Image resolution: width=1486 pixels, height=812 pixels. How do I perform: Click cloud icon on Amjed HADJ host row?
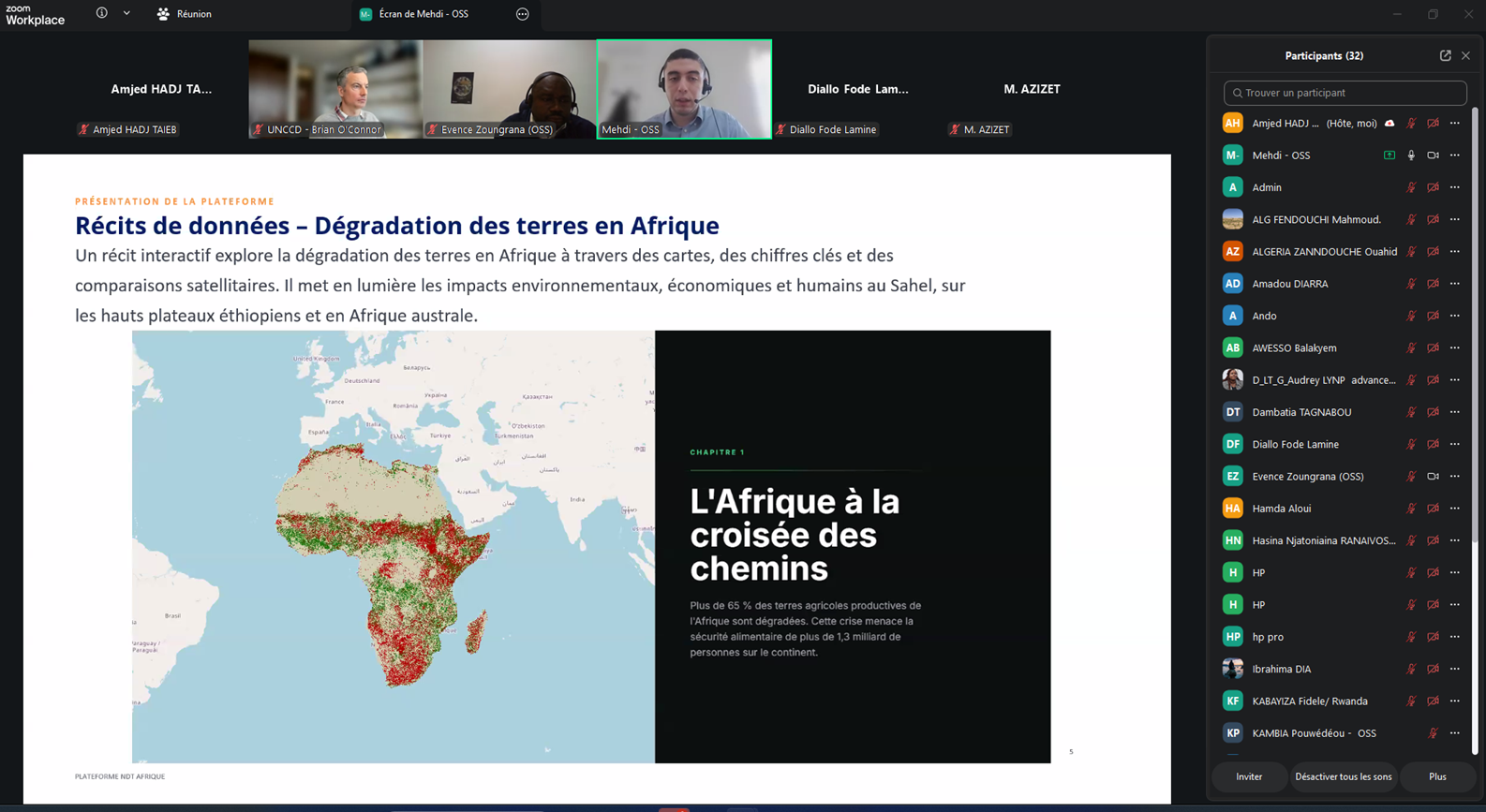tap(1389, 124)
